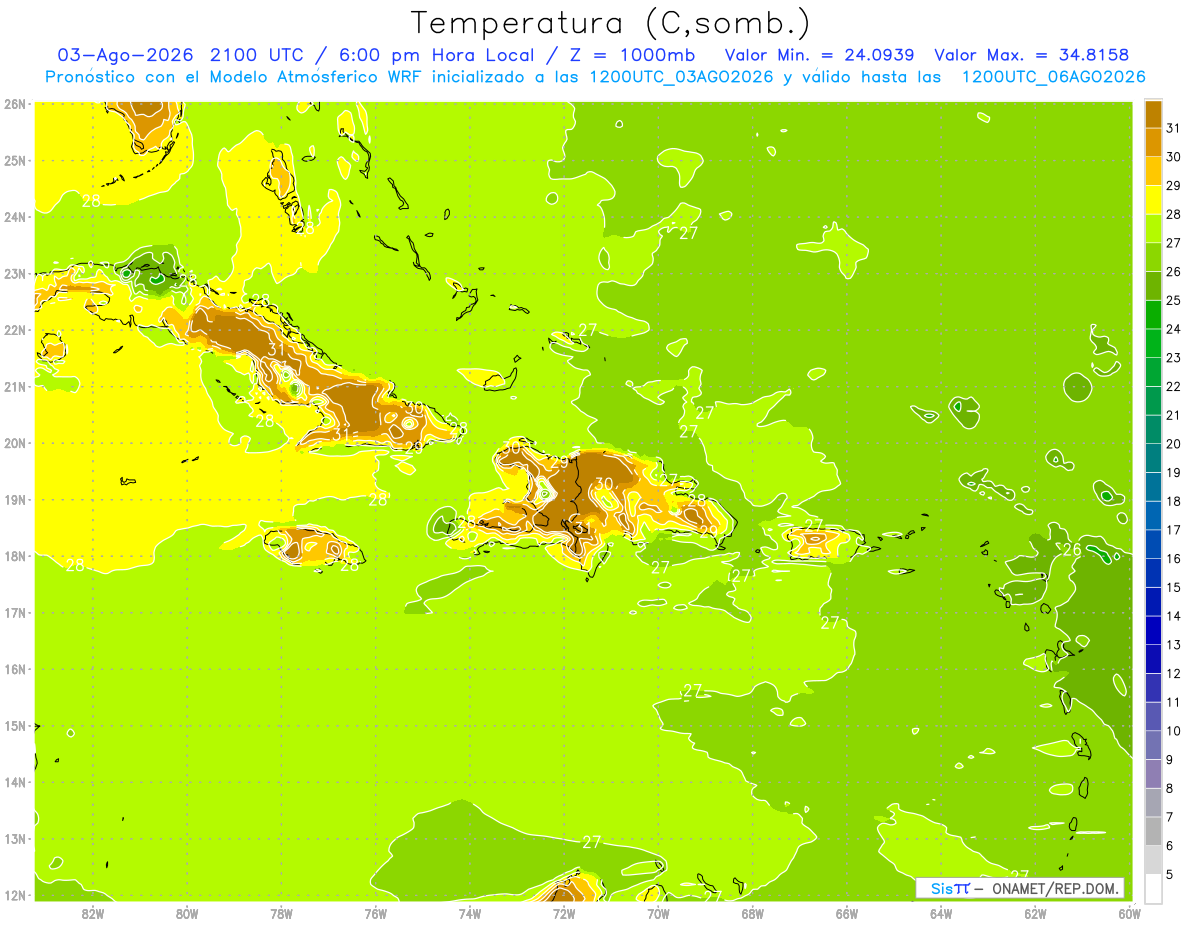This screenshot has width=1200, height=927.
Task: Click the 18N latitude axis label
Action: [x=15, y=556]
